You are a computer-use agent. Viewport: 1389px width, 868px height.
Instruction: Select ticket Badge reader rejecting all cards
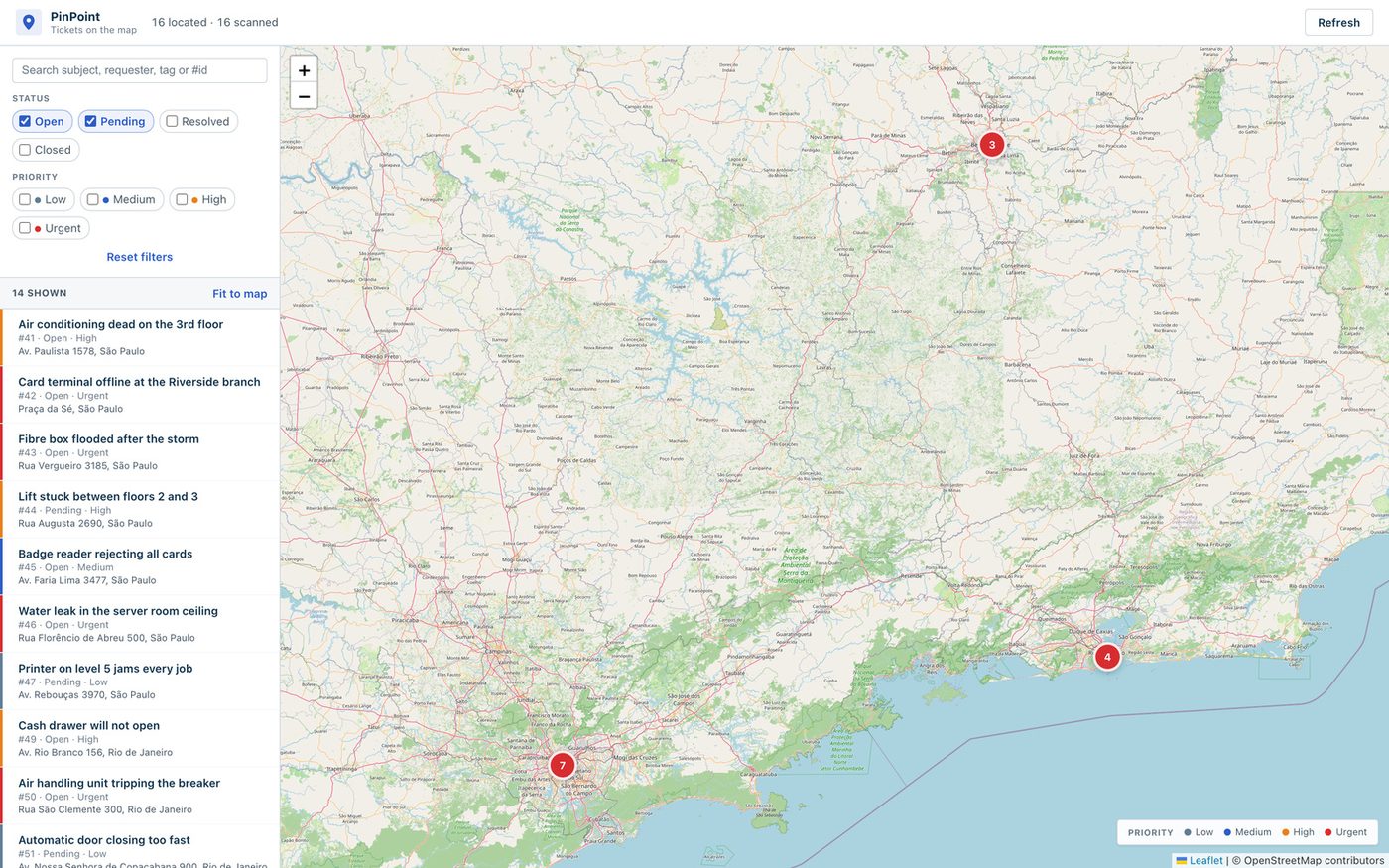coord(140,566)
